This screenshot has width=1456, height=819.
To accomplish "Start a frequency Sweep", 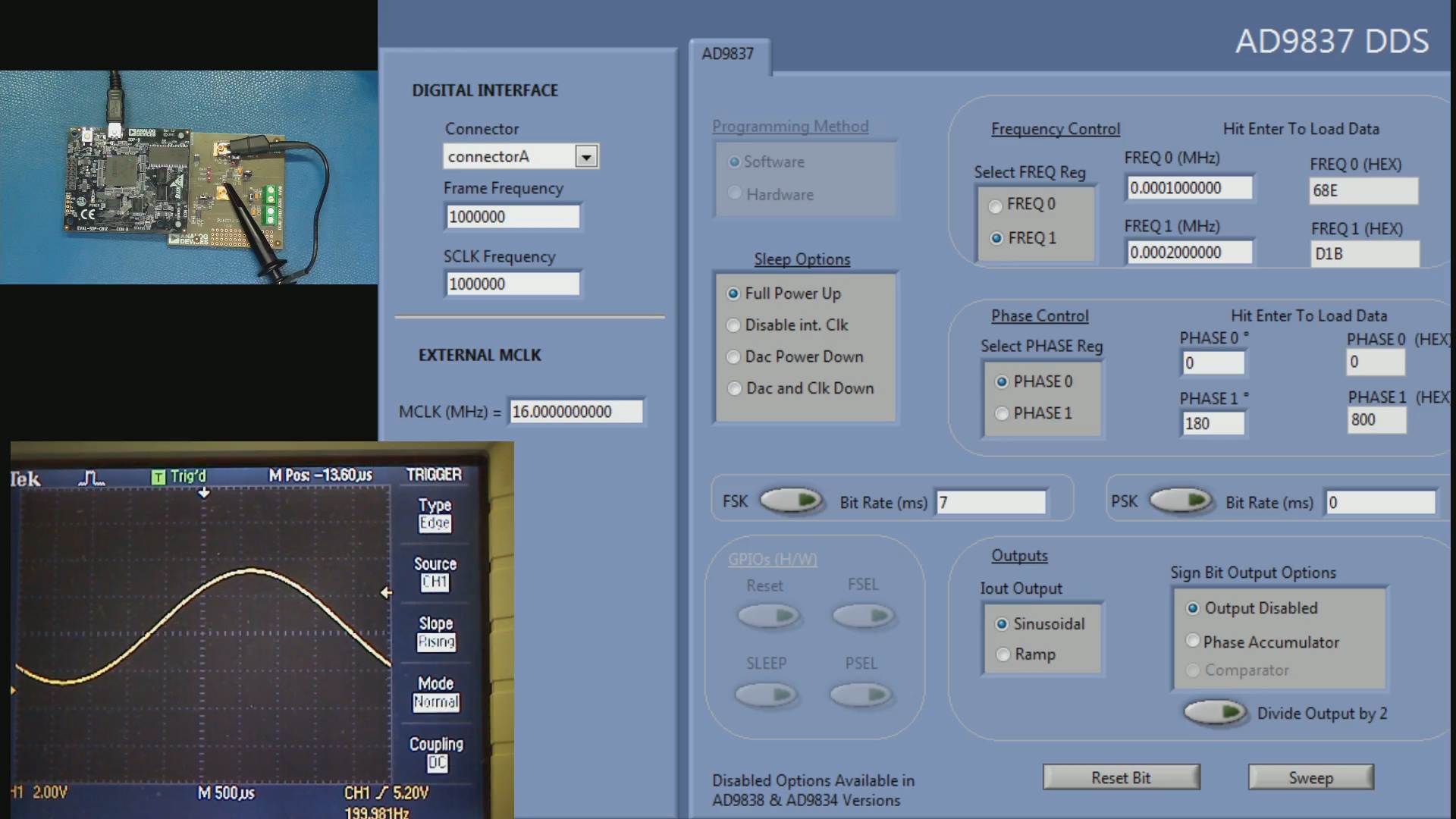I will coord(1311,777).
